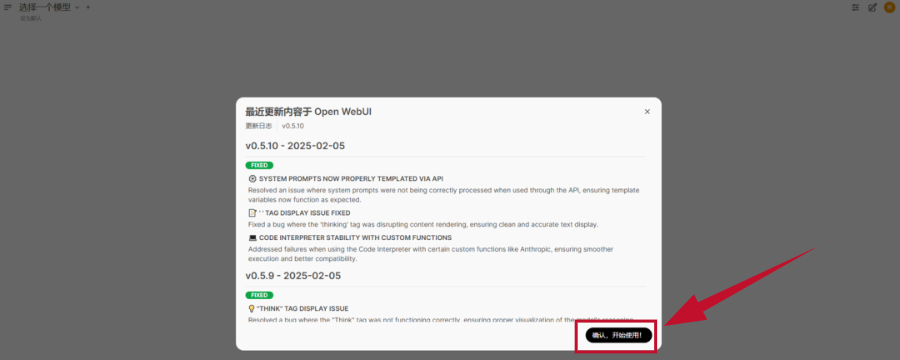Click the gear icon beside SYSTEM PROMPTS
This screenshot has height=360, width=900.
point(252,179)
